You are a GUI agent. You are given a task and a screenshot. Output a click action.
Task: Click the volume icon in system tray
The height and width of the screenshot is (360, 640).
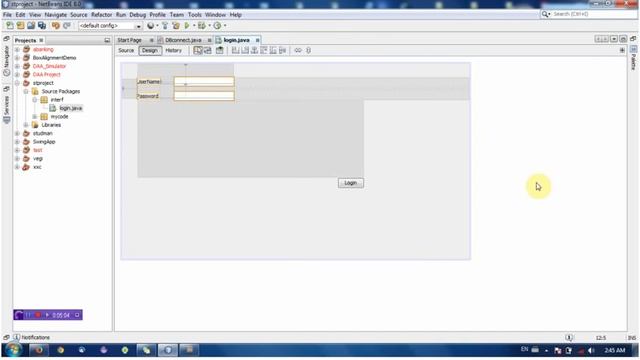(591, 350)
